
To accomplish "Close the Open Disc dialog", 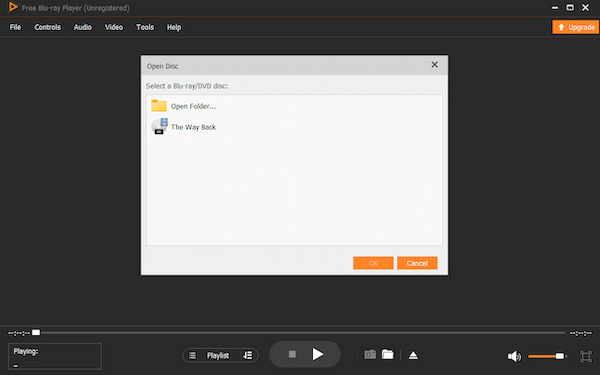I will tap(434, 65).
